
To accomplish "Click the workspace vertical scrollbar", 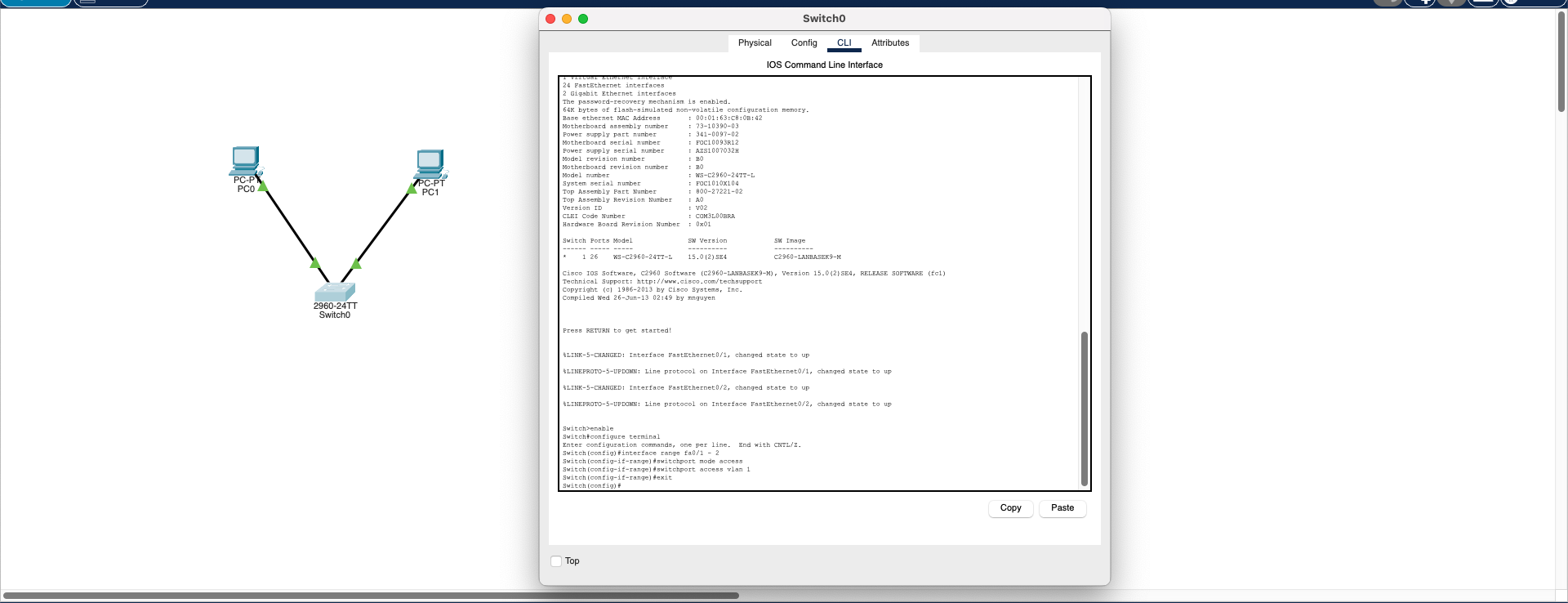I will (1561, 61).
